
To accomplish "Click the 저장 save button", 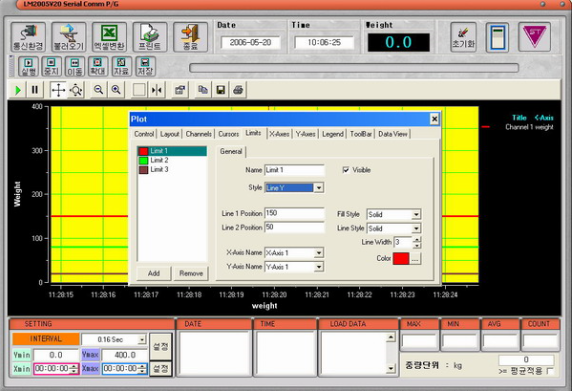I will pos(145,66).
